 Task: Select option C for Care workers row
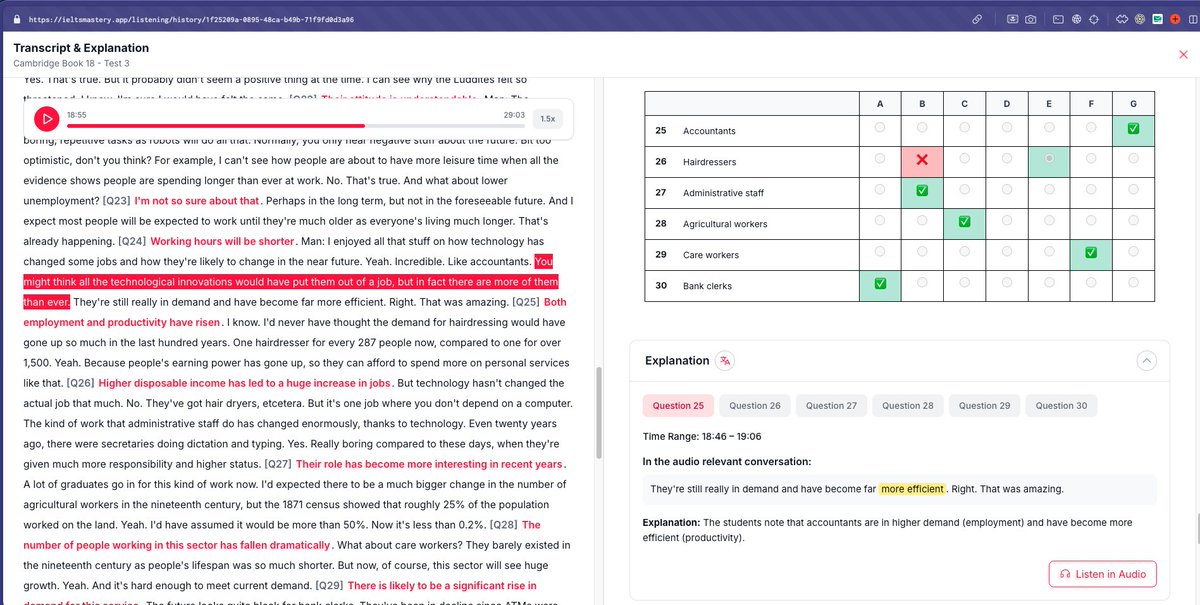click(964, 252)
